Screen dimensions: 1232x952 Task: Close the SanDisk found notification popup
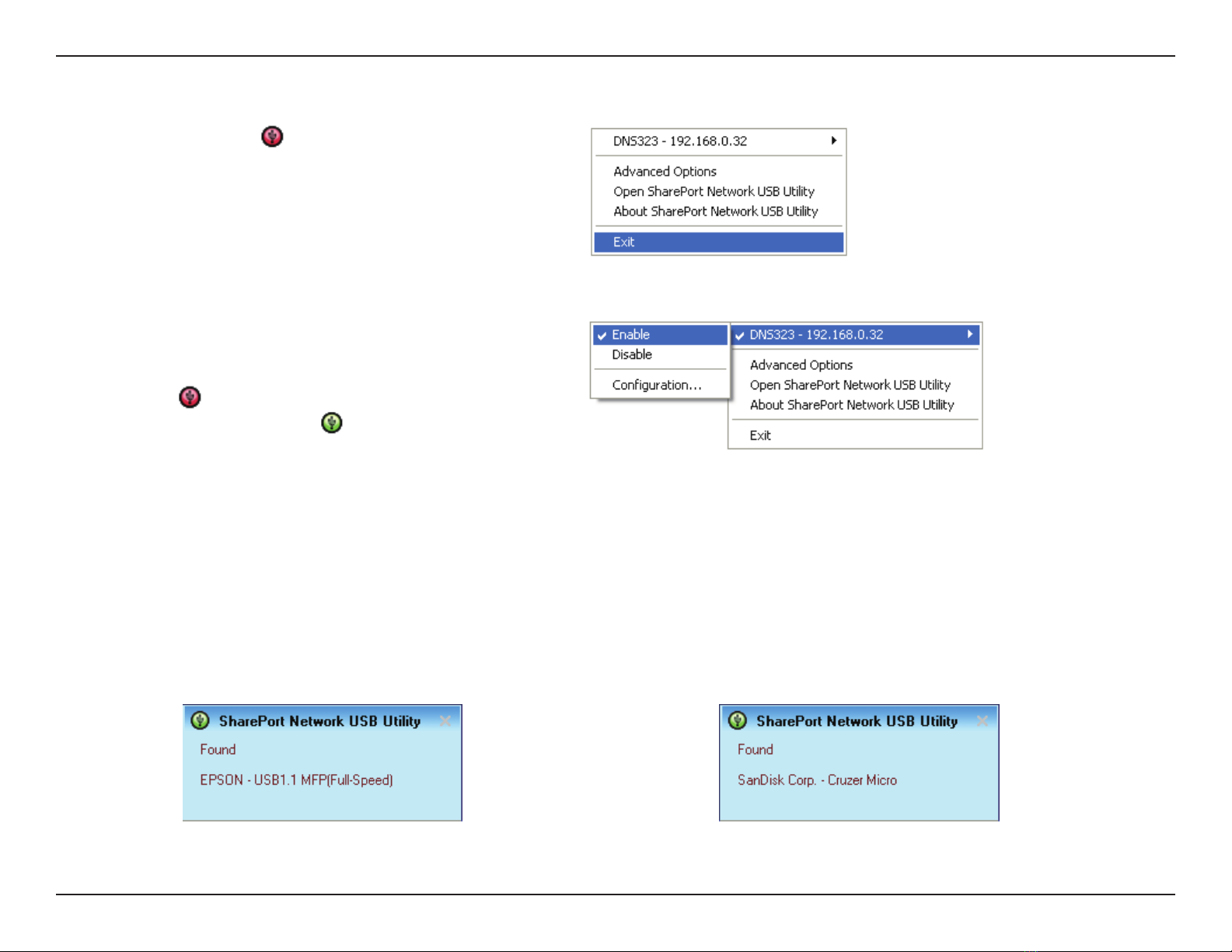982,721
